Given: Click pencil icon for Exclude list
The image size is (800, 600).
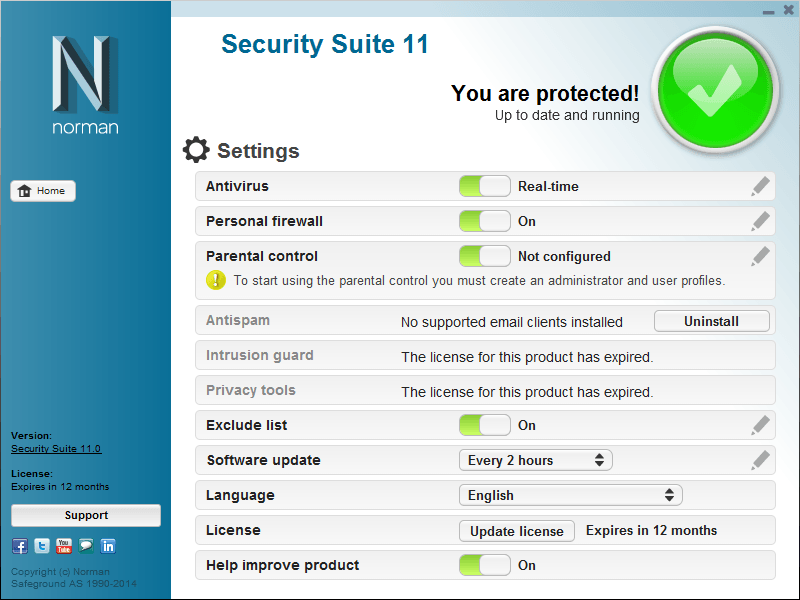Looking at the screenshot, I should click(761, 425).
